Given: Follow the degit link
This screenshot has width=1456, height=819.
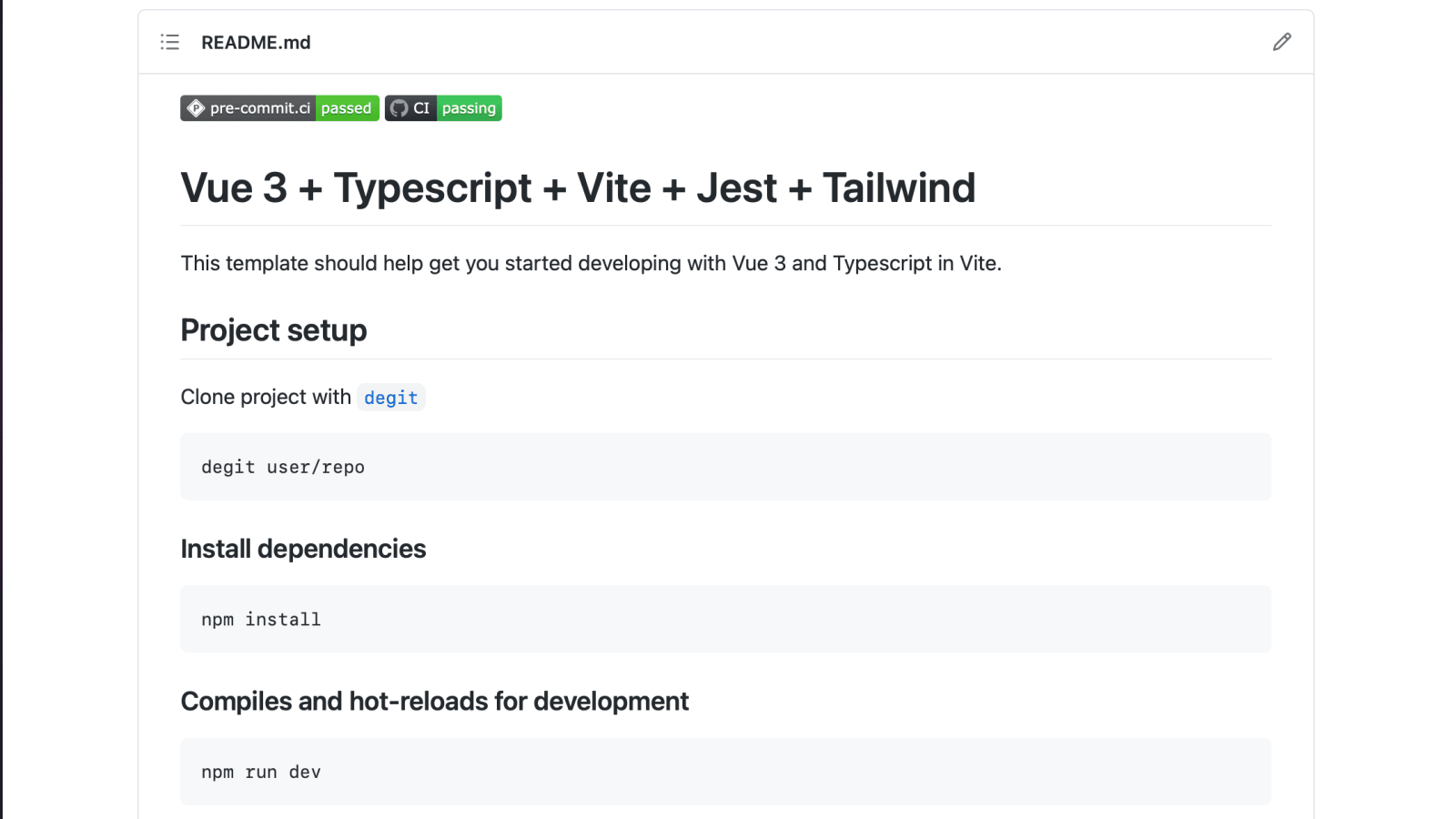Looking at the screenshot, I should click(x=391, y=398).
